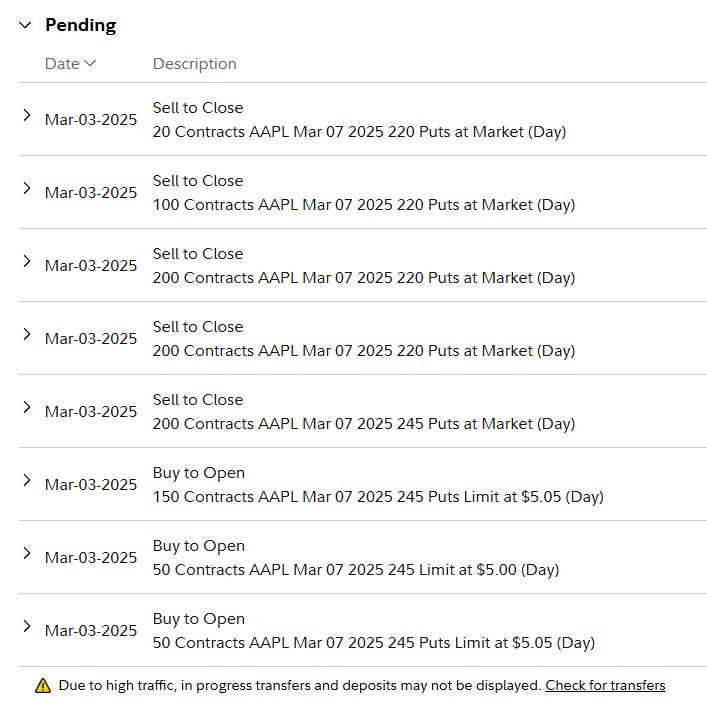Viewport: 707px width, 701px height.
Task: Sort by the Date column header
Action: point(70,64)
